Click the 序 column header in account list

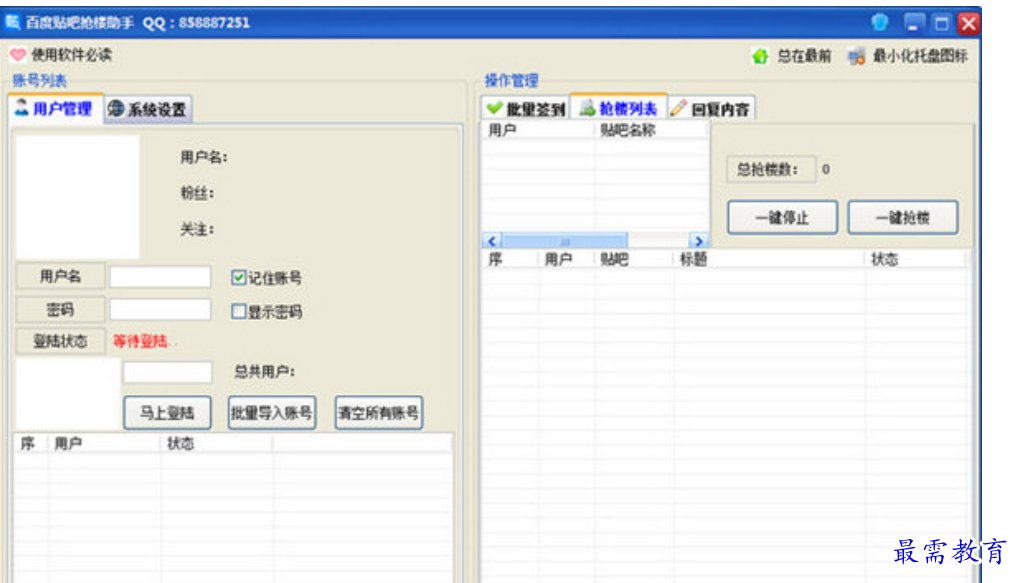point(30,443)
